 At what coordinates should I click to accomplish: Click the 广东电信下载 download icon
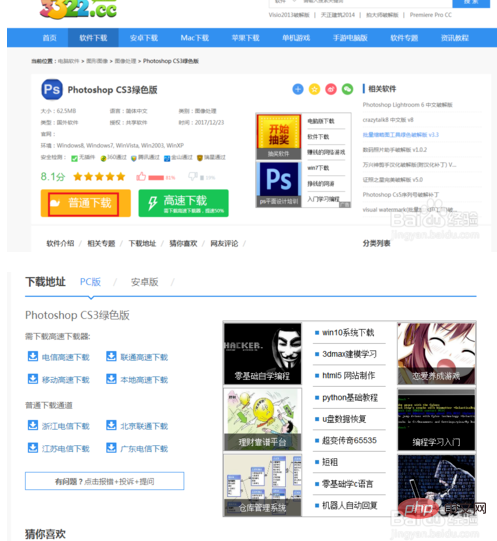tap(111, 448)
